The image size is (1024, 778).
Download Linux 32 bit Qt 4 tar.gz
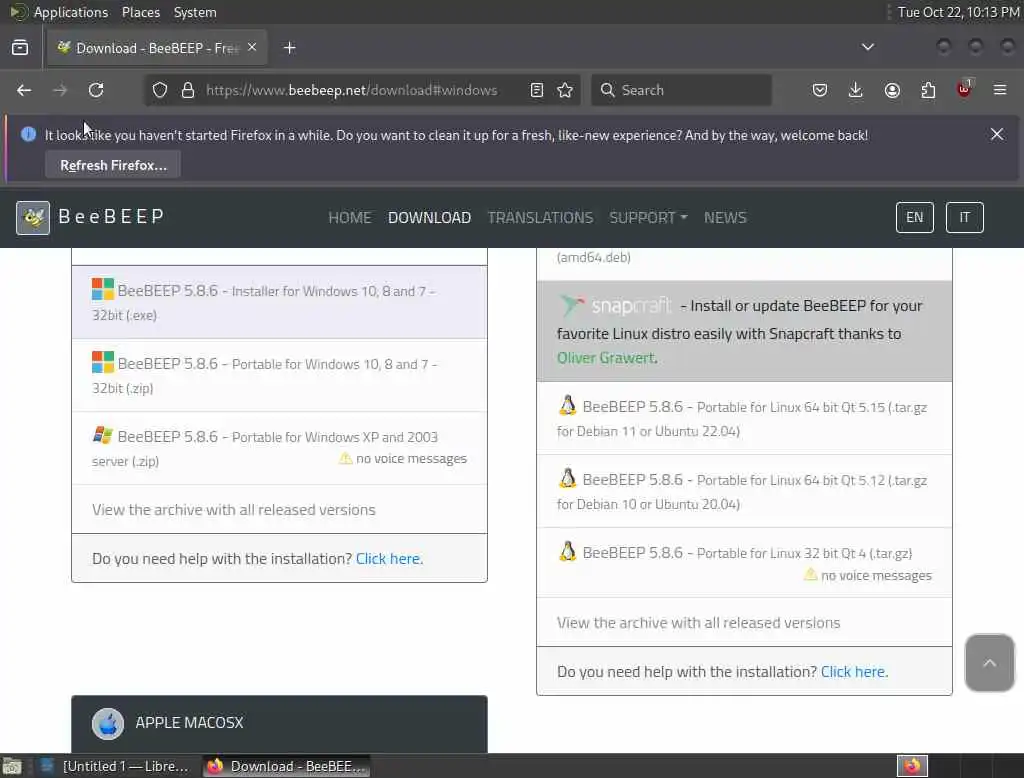pos(744,563)
